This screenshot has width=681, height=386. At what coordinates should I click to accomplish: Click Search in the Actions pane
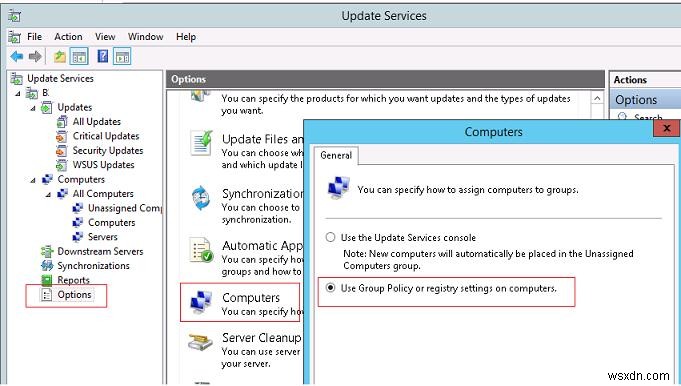tap(648, 118)
